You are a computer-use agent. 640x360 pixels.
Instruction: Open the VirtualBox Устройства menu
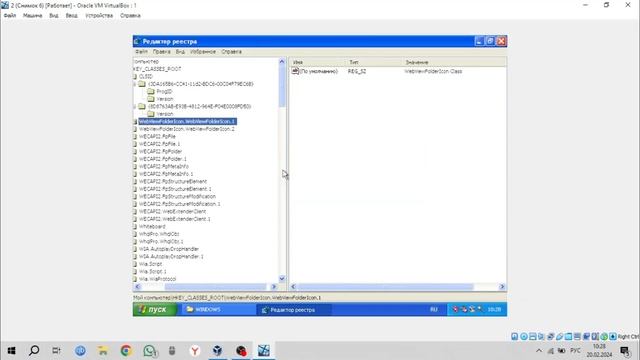99,16
